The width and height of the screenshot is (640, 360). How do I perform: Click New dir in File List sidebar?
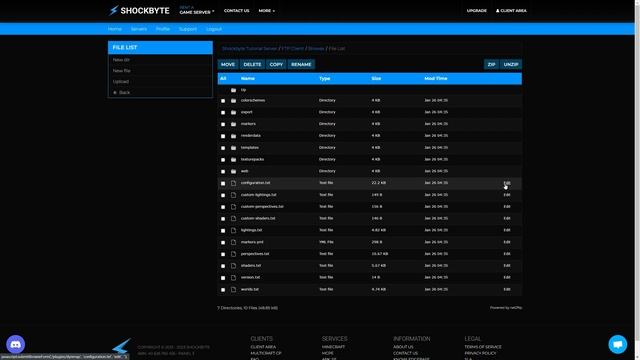121,60
